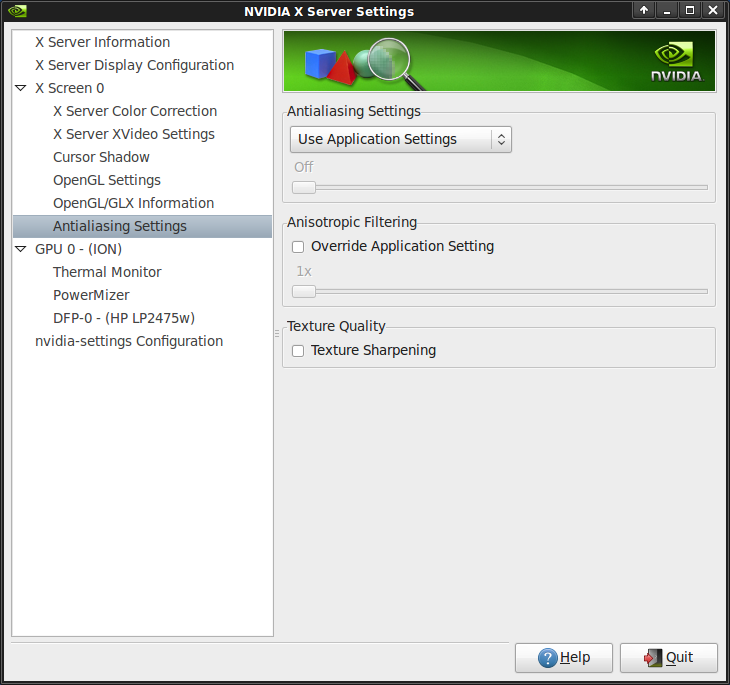Maximize the NVIDIA X Server Settings window
730x685 pixels.
690,10
